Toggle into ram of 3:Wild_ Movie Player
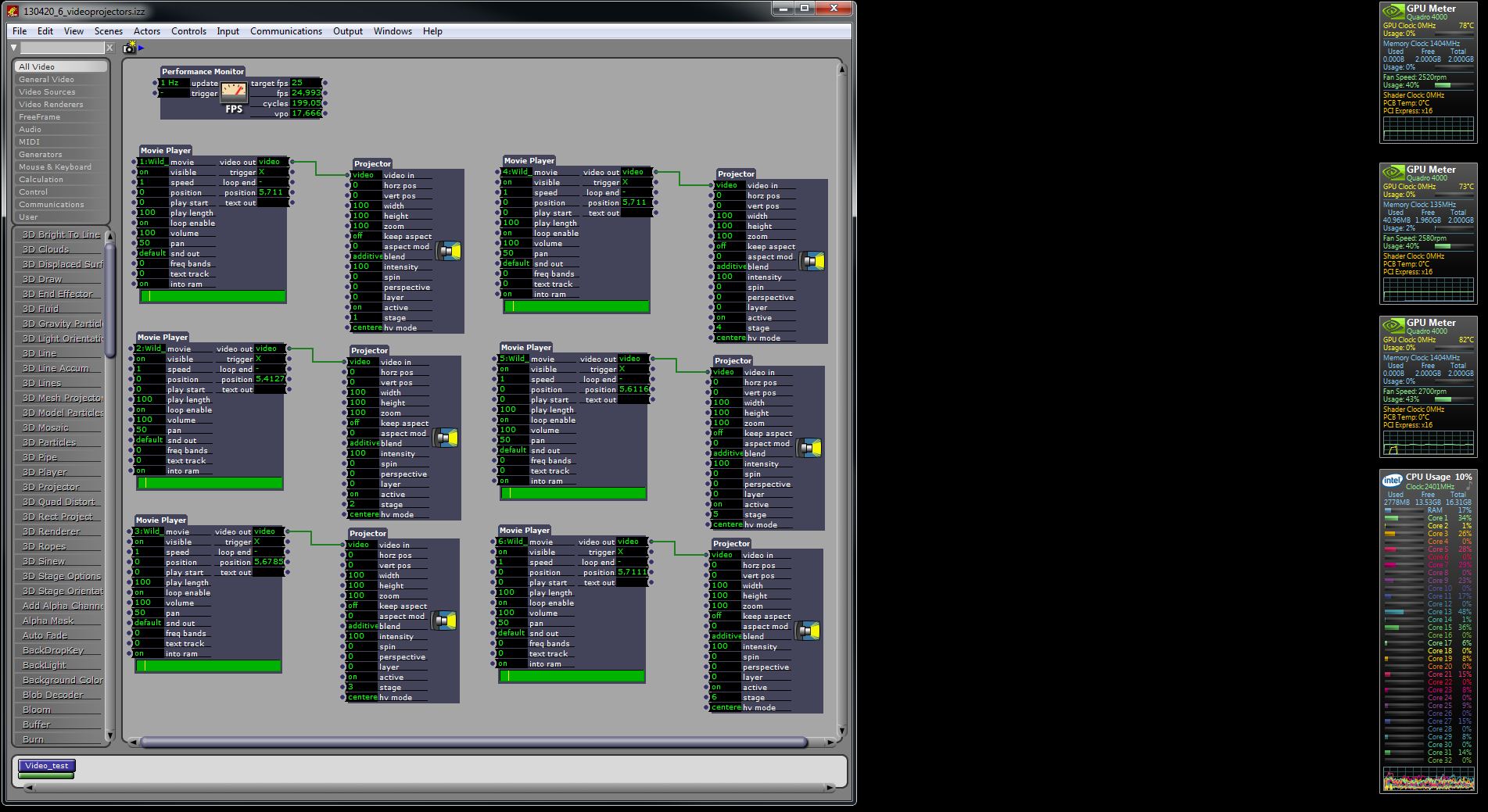Screen dimensions: 1488x812 [x=148, y=653]
